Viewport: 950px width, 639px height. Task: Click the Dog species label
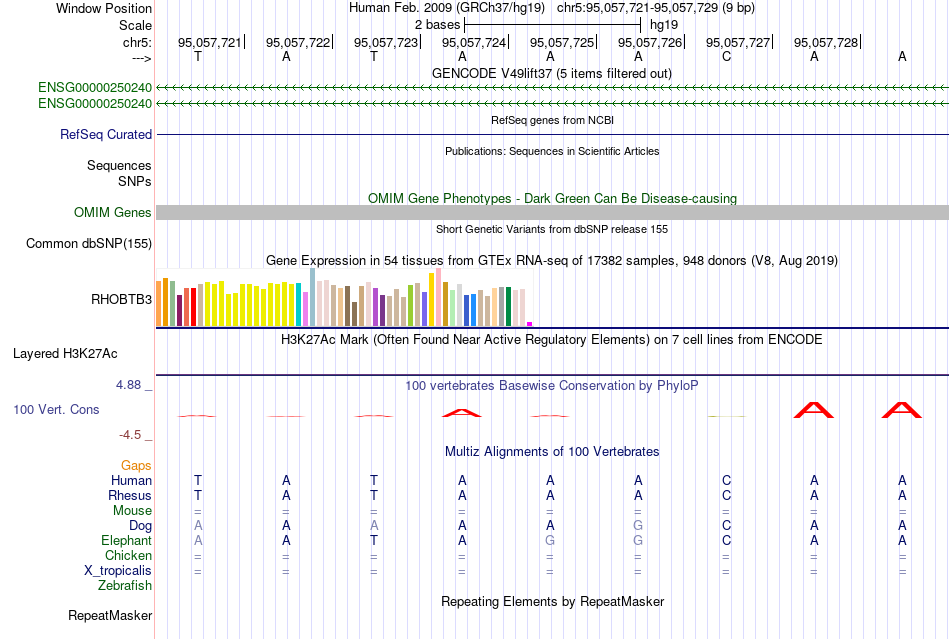140,526
